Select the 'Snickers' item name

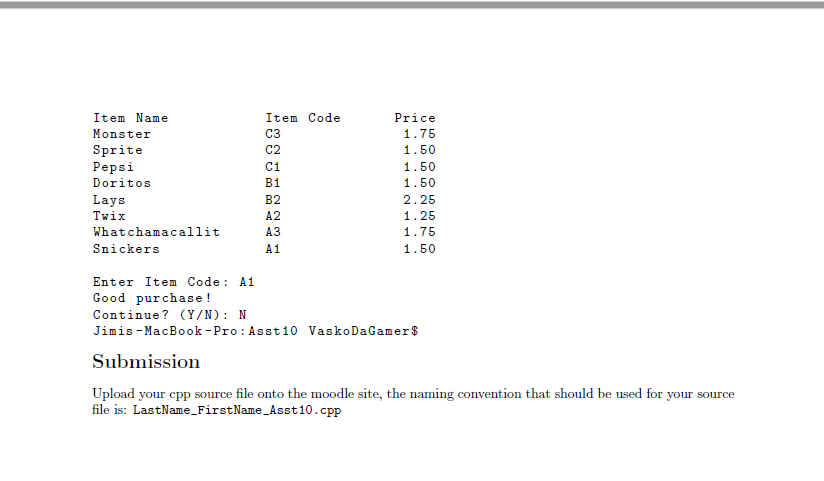click(126, 249)
